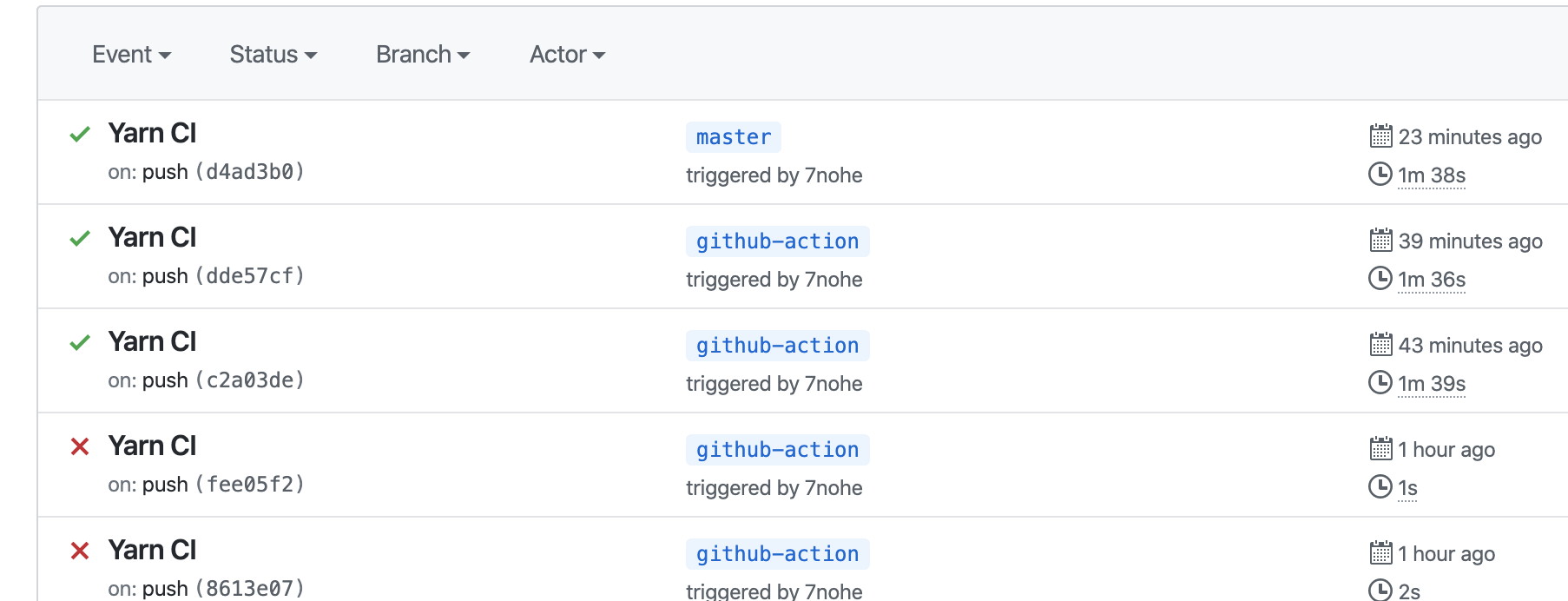Viewport: 1568px width, 601px height.
Task: Click the clock icon beside 1m 38s
Action: pyautogui.click(x=1380, y=175)
